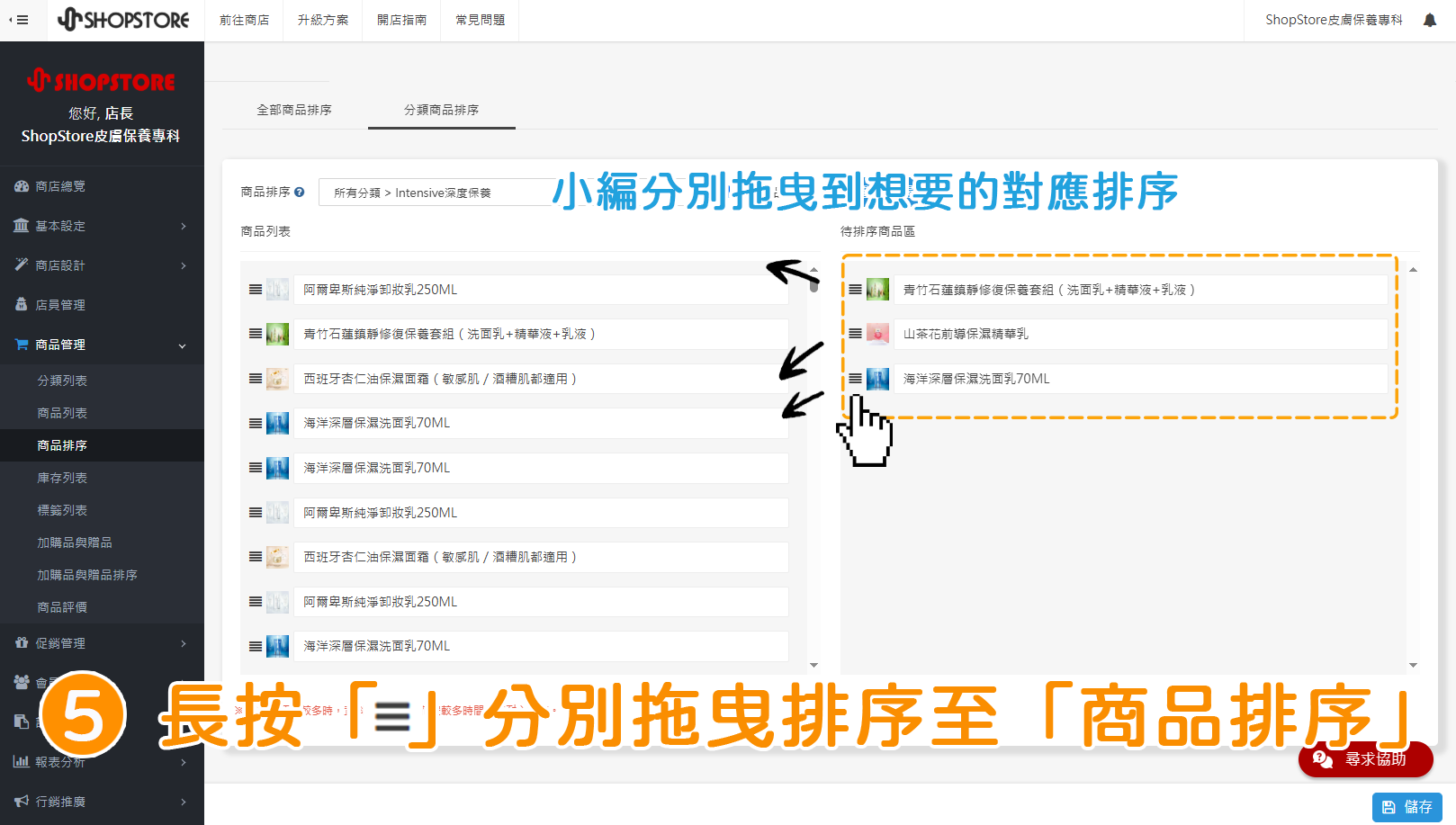Click the help question mark beside 商品排序
This screenshot has width=1456, height=825.
click(x=300, y=192)
